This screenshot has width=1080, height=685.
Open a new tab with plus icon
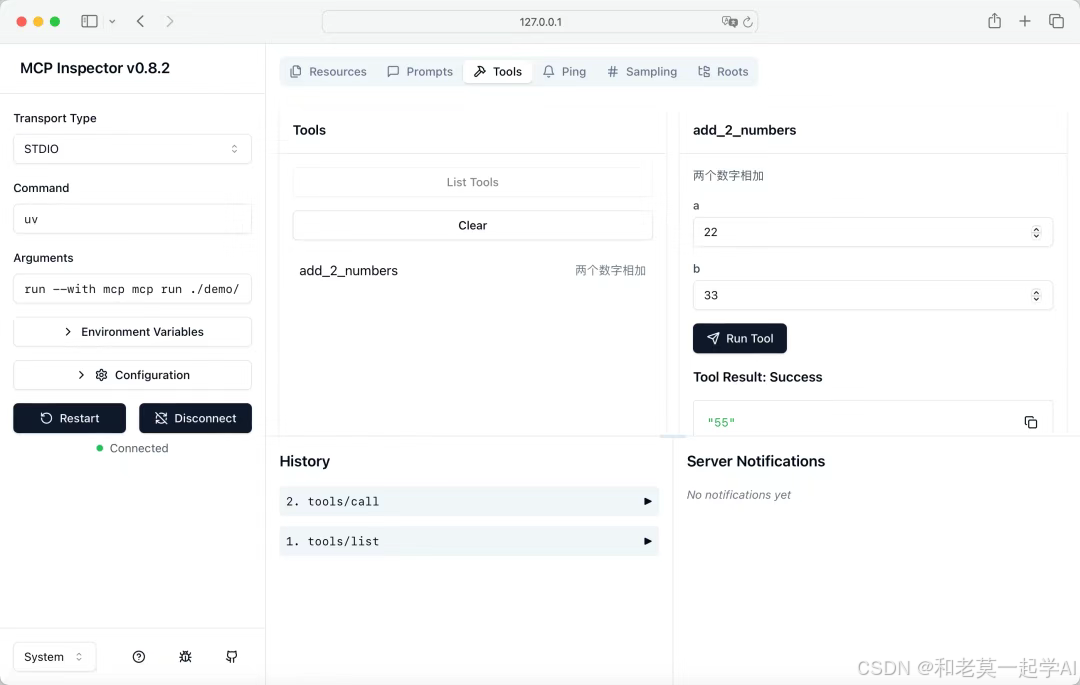pyautogui.click(x=1025, y=21)
